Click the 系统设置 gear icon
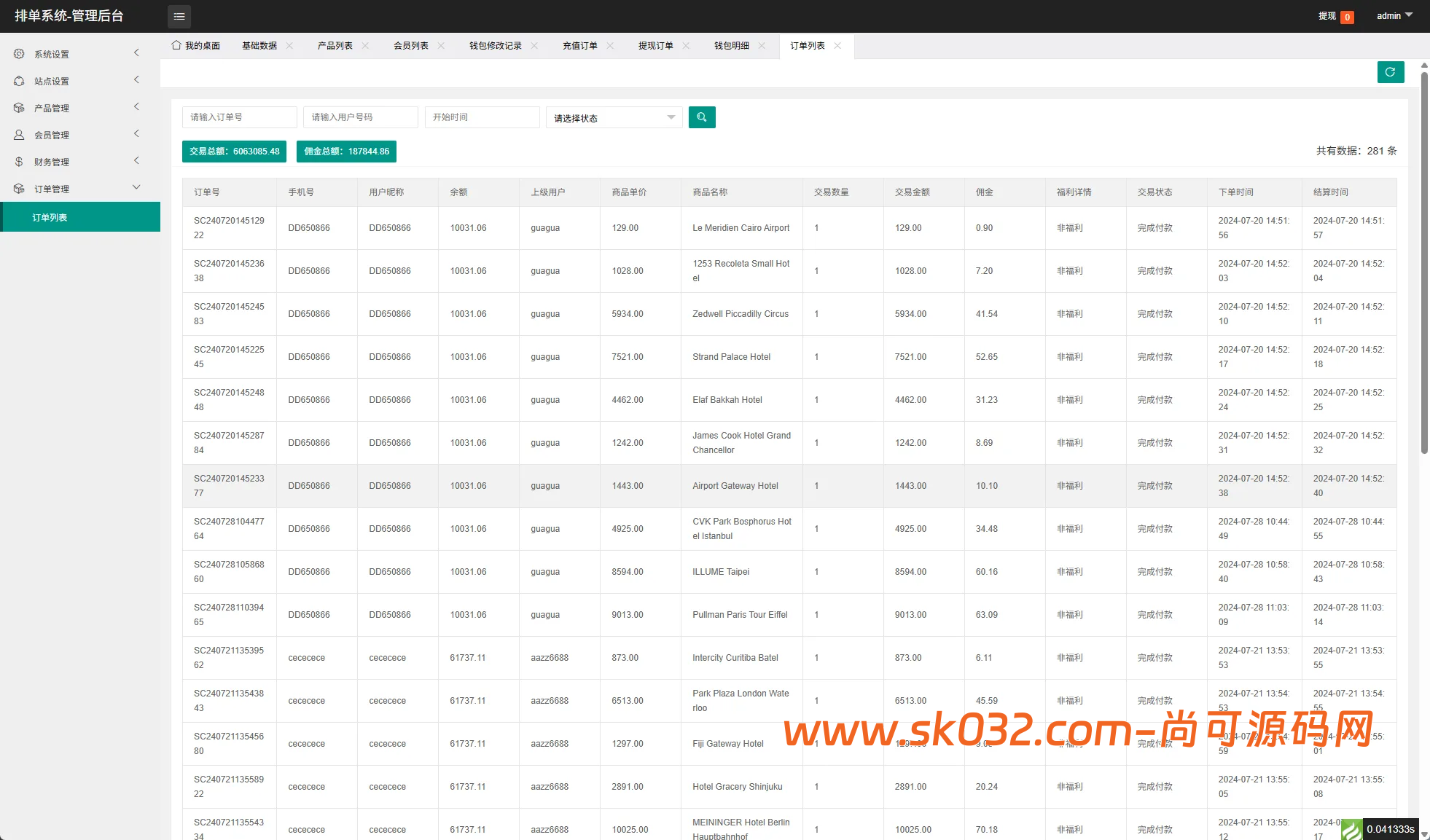 pyautogui.click(x=19, y=54)
